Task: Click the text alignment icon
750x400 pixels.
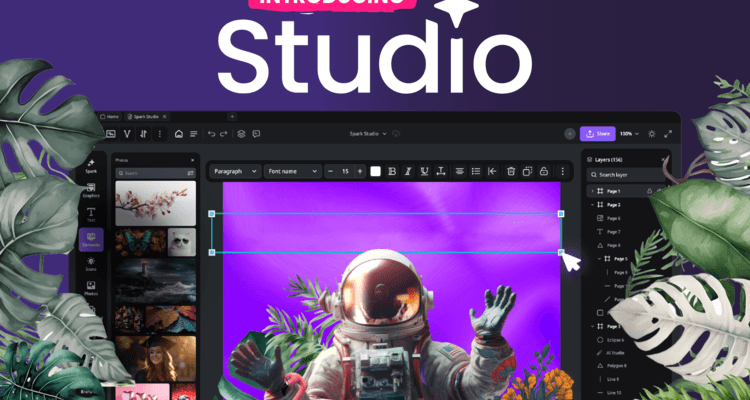Action: 460,171
